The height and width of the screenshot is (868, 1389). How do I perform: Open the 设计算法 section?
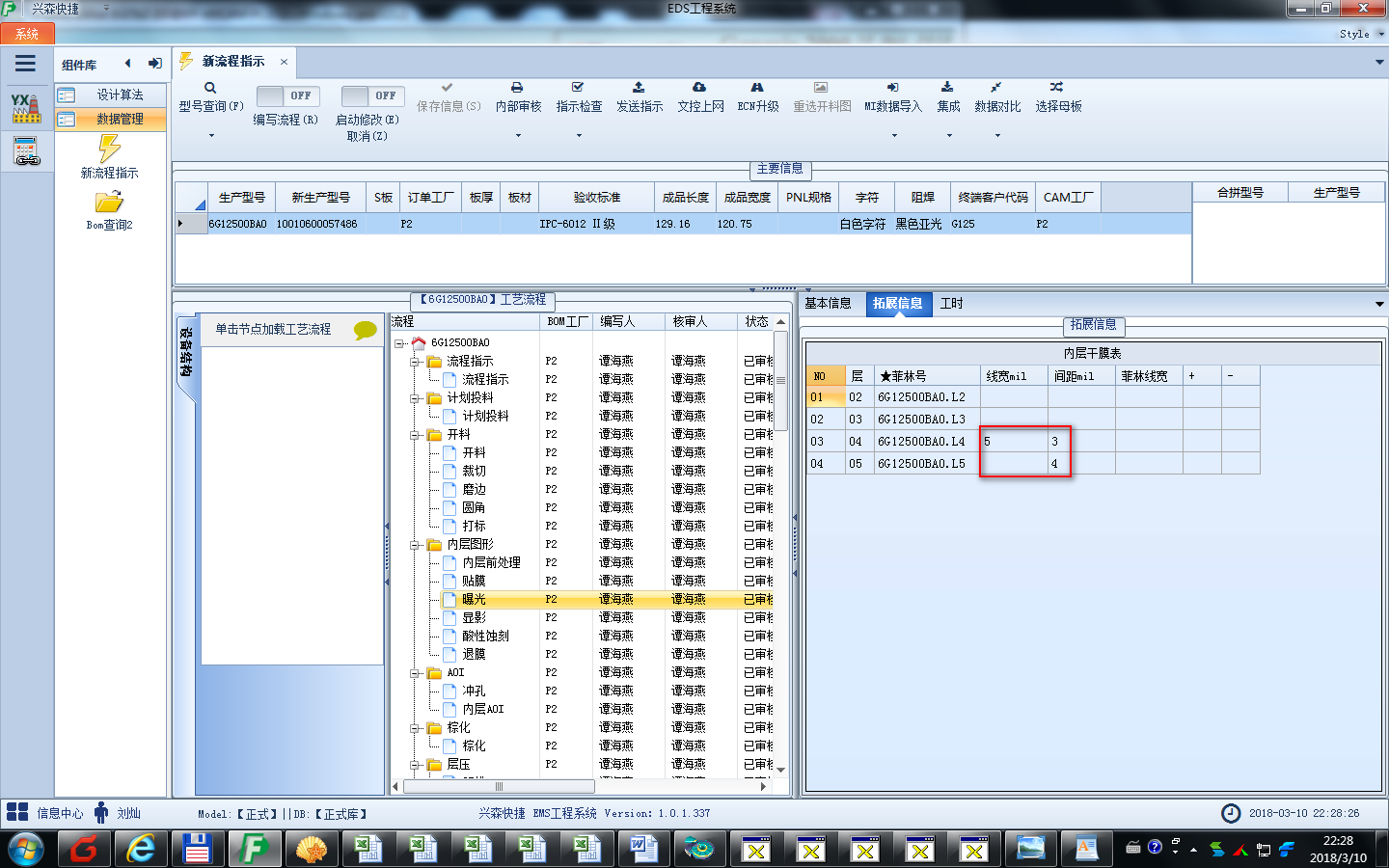[110, 95]
